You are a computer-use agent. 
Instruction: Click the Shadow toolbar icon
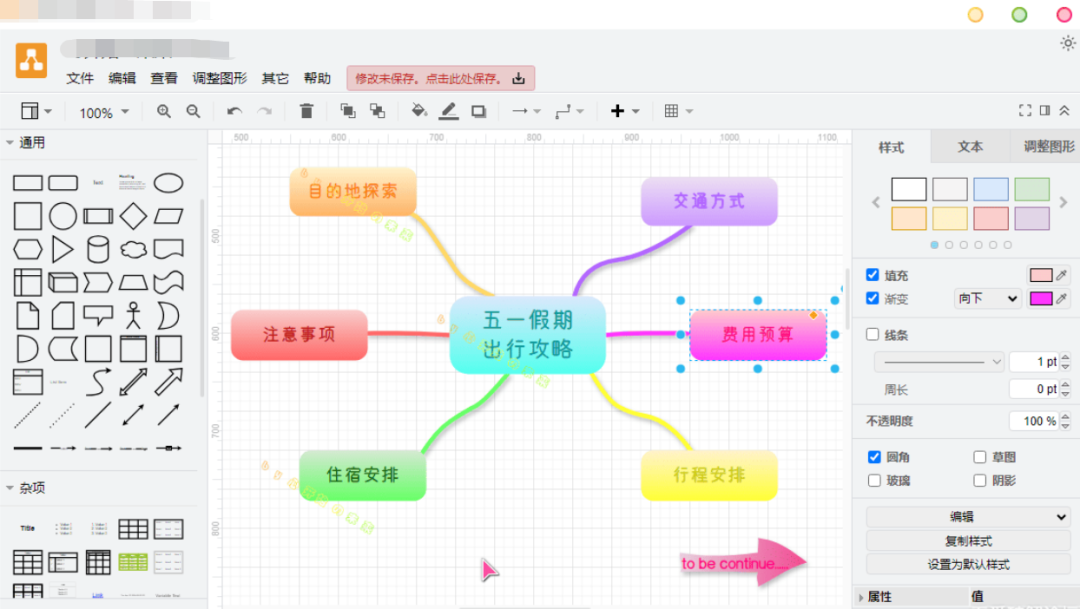[x=478, y=110]
